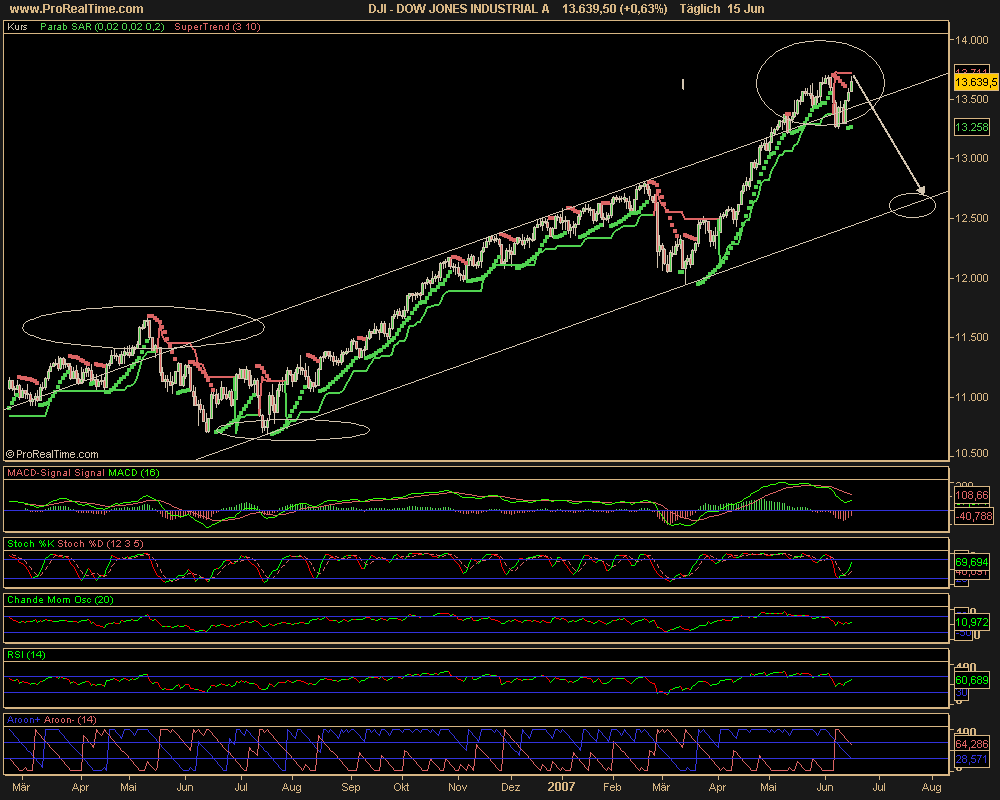1000x800 pixels.
Task: Click the 10.500 price axis label
Action: [971, 454]
